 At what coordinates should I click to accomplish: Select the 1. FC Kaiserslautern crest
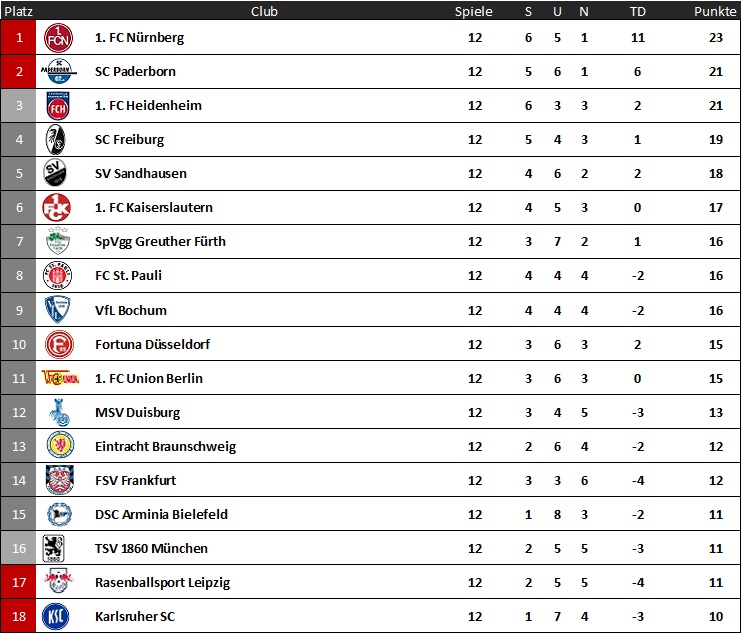click(56, 207)
